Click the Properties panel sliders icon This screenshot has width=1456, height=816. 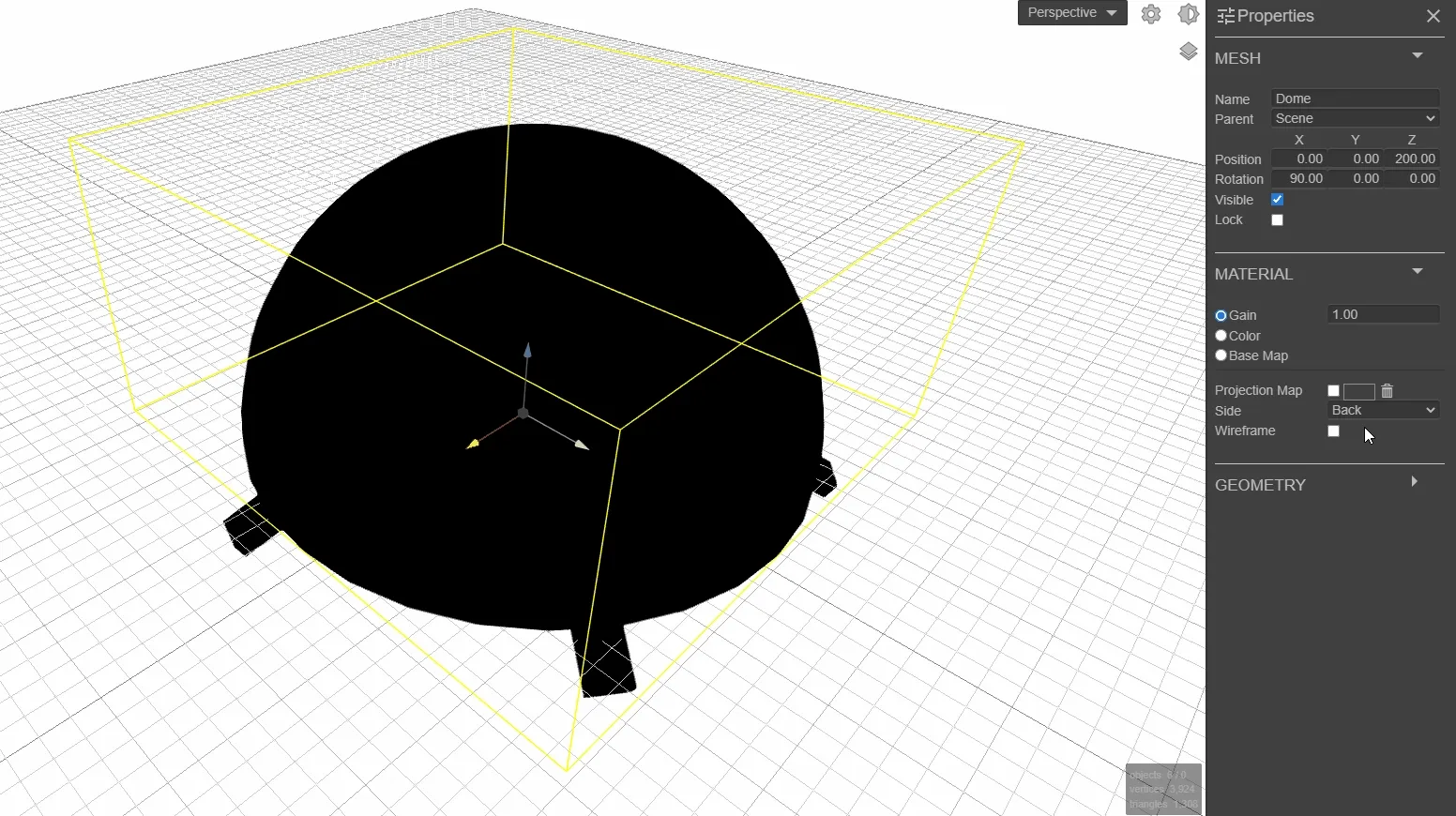1225,16
